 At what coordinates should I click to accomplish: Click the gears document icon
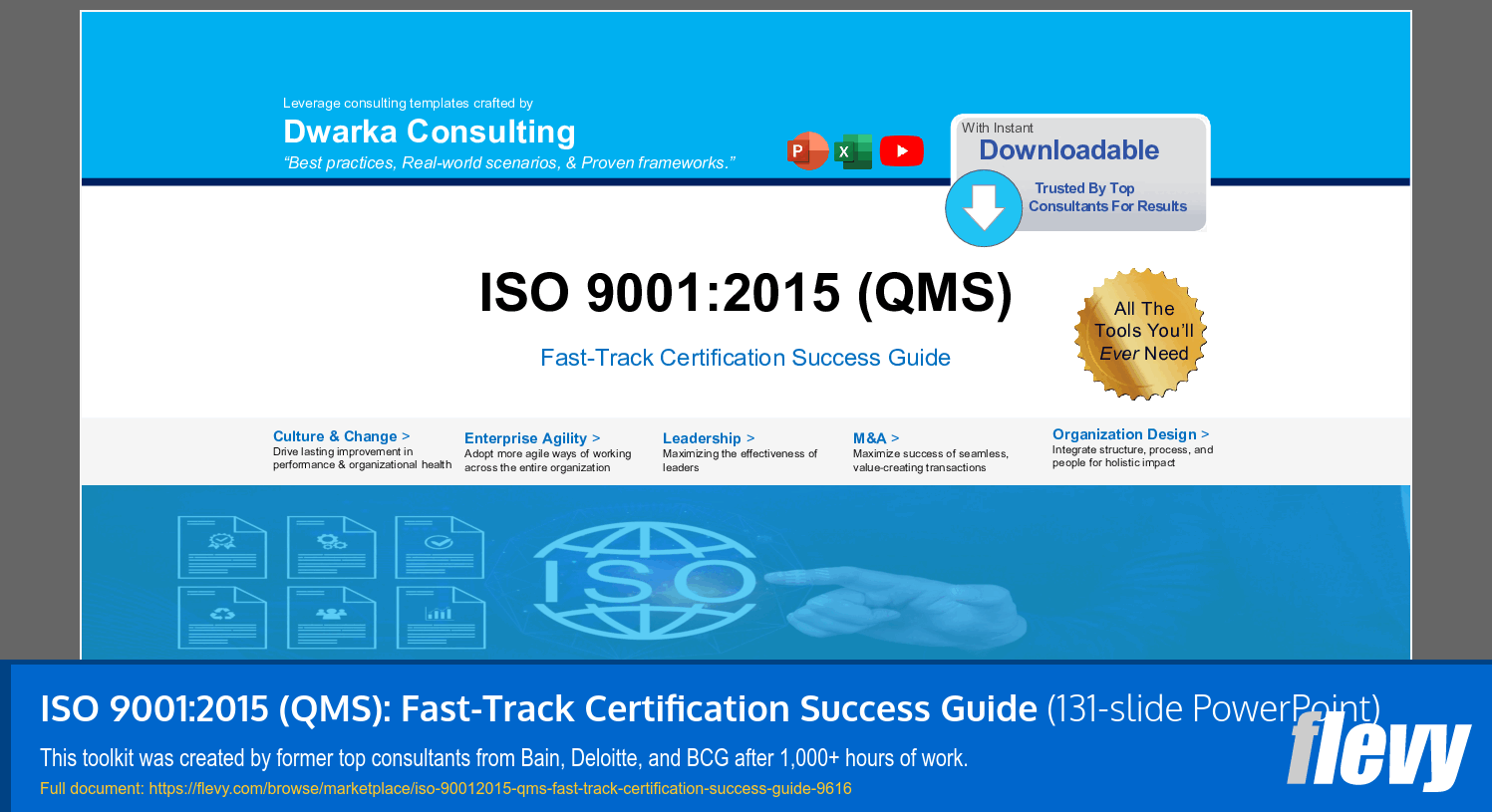point(331,547)
